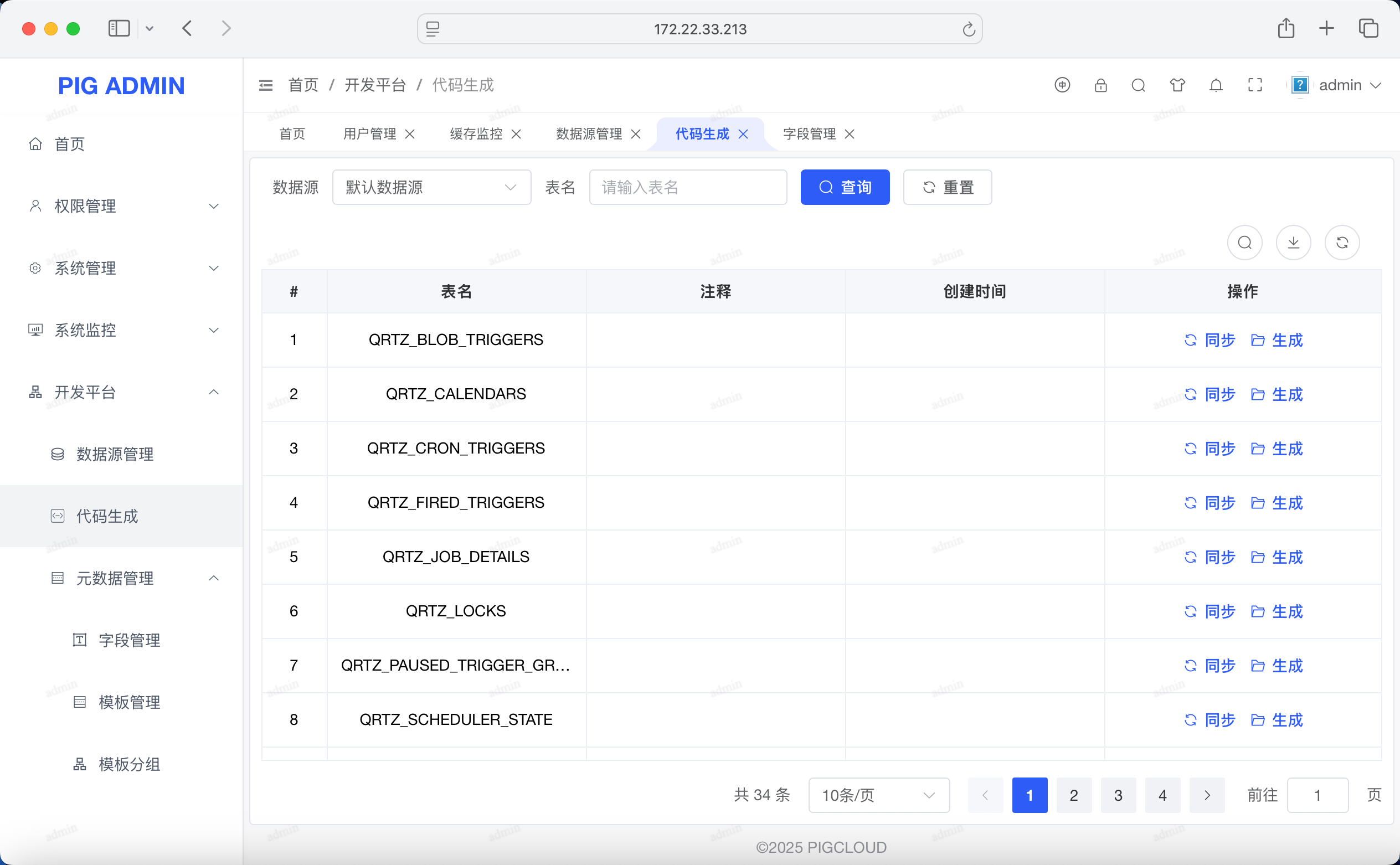Image resolution: width=1400 pixels, height=865 pixels.
Task: Click the round search toggle icon above table
Action: [1244, 243]
